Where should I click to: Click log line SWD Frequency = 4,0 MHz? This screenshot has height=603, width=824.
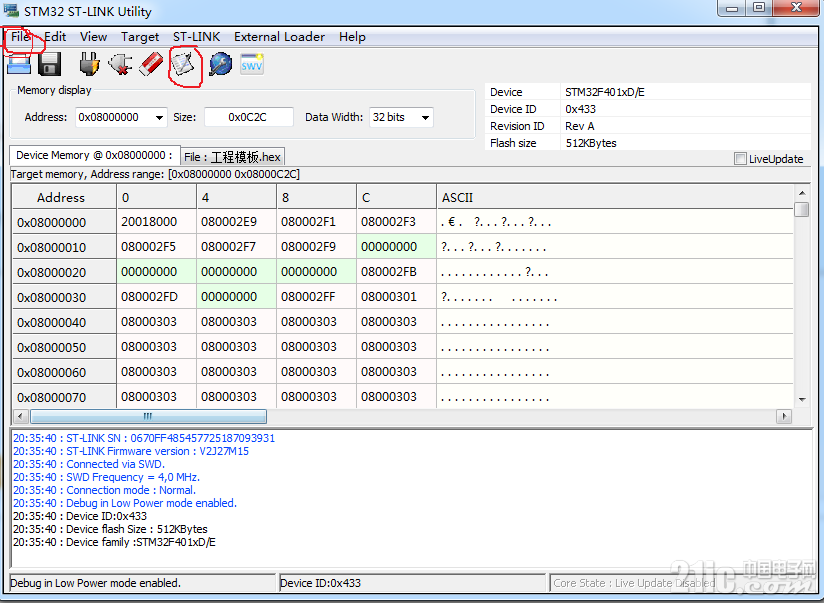click(106, 477)
